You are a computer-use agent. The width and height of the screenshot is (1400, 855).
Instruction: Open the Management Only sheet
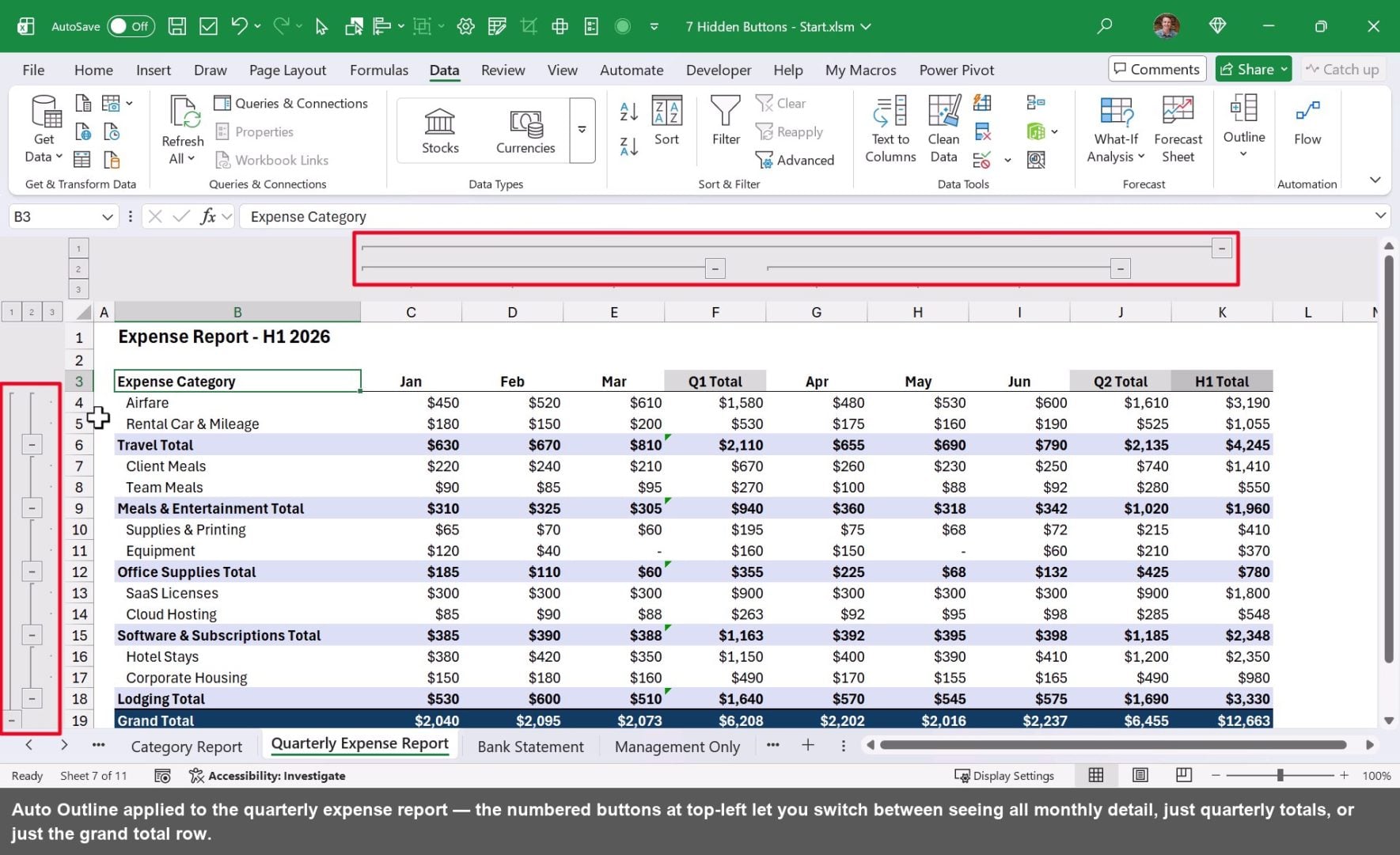point(677,747)
